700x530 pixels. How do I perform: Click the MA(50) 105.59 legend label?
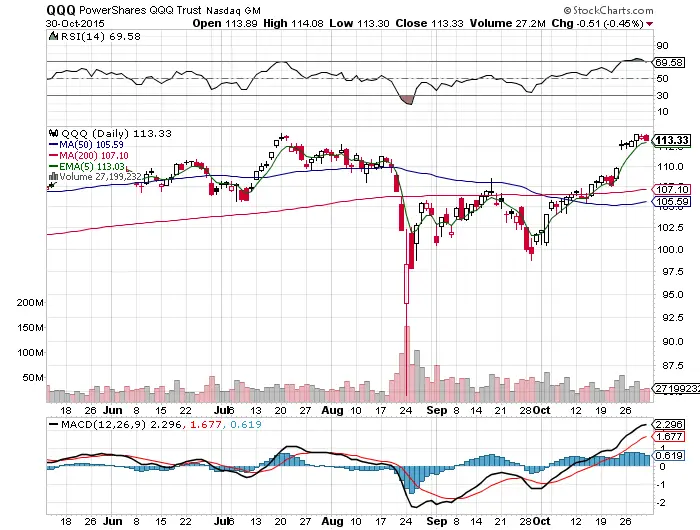pos(92,145)
